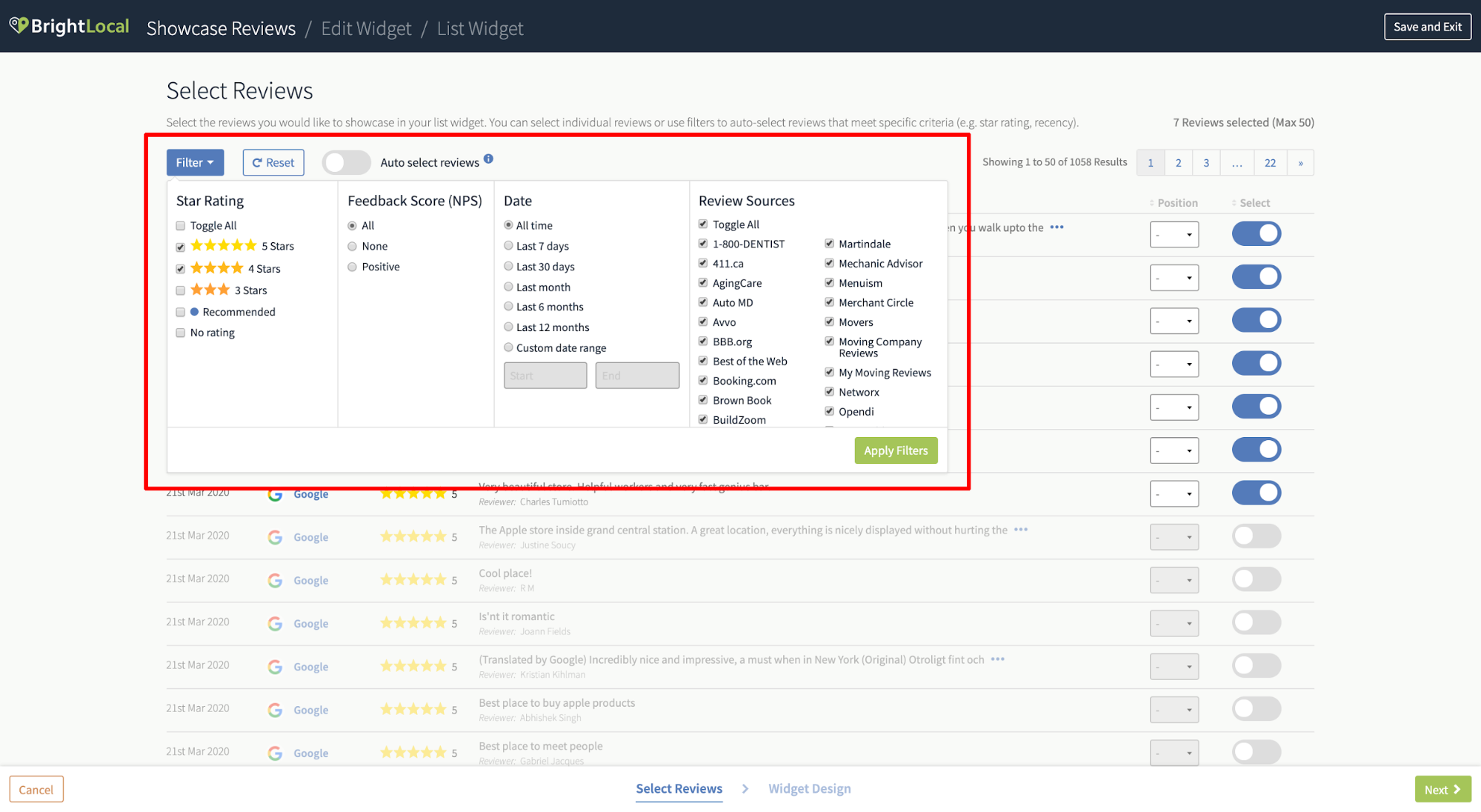Click the Google icon for Abhishek Singh review

click(275, 710)
